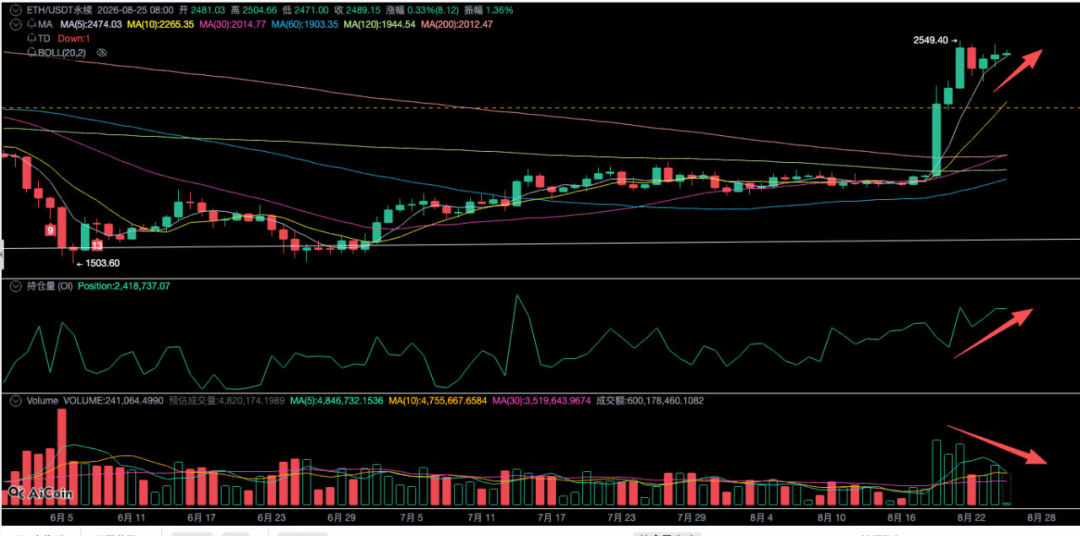Click the 持仓量 (OI) panel label
The image size is (1080, 536).
[x=48, y=285]
